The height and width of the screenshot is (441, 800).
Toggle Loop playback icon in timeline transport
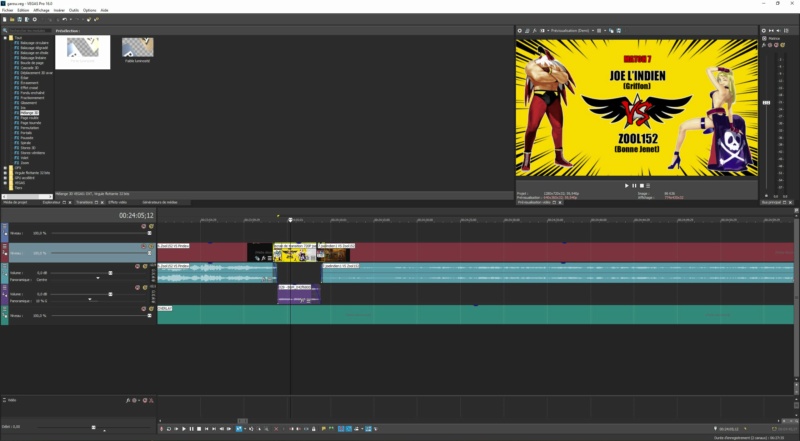pyautogui.click(x=169, y=429)
